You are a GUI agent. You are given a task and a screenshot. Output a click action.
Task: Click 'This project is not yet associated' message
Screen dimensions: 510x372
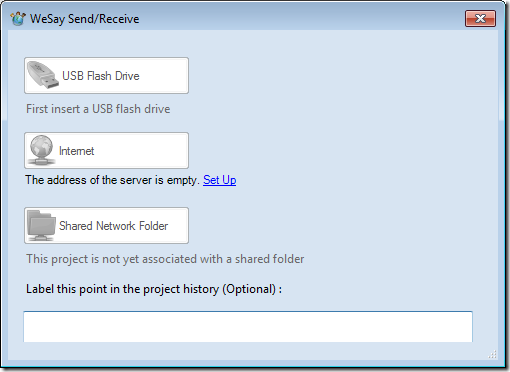point(165,259)
